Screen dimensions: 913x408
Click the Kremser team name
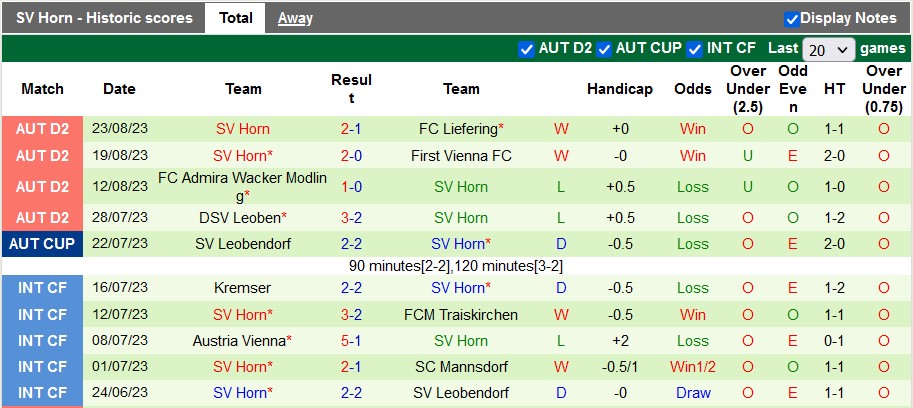tap(243, 288)
